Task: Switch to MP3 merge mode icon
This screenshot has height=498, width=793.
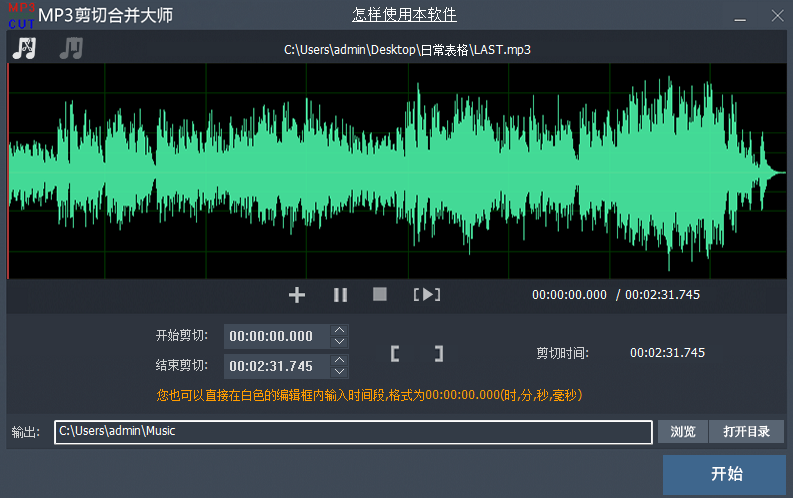Action: (x=71, y=48)
